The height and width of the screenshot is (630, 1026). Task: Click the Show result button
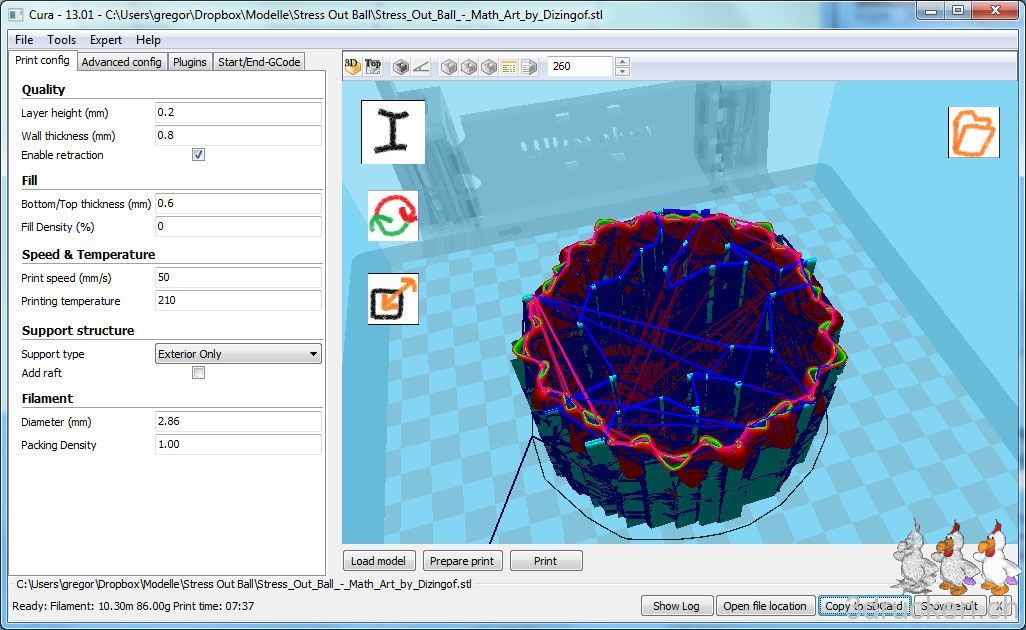click(950, 606)
